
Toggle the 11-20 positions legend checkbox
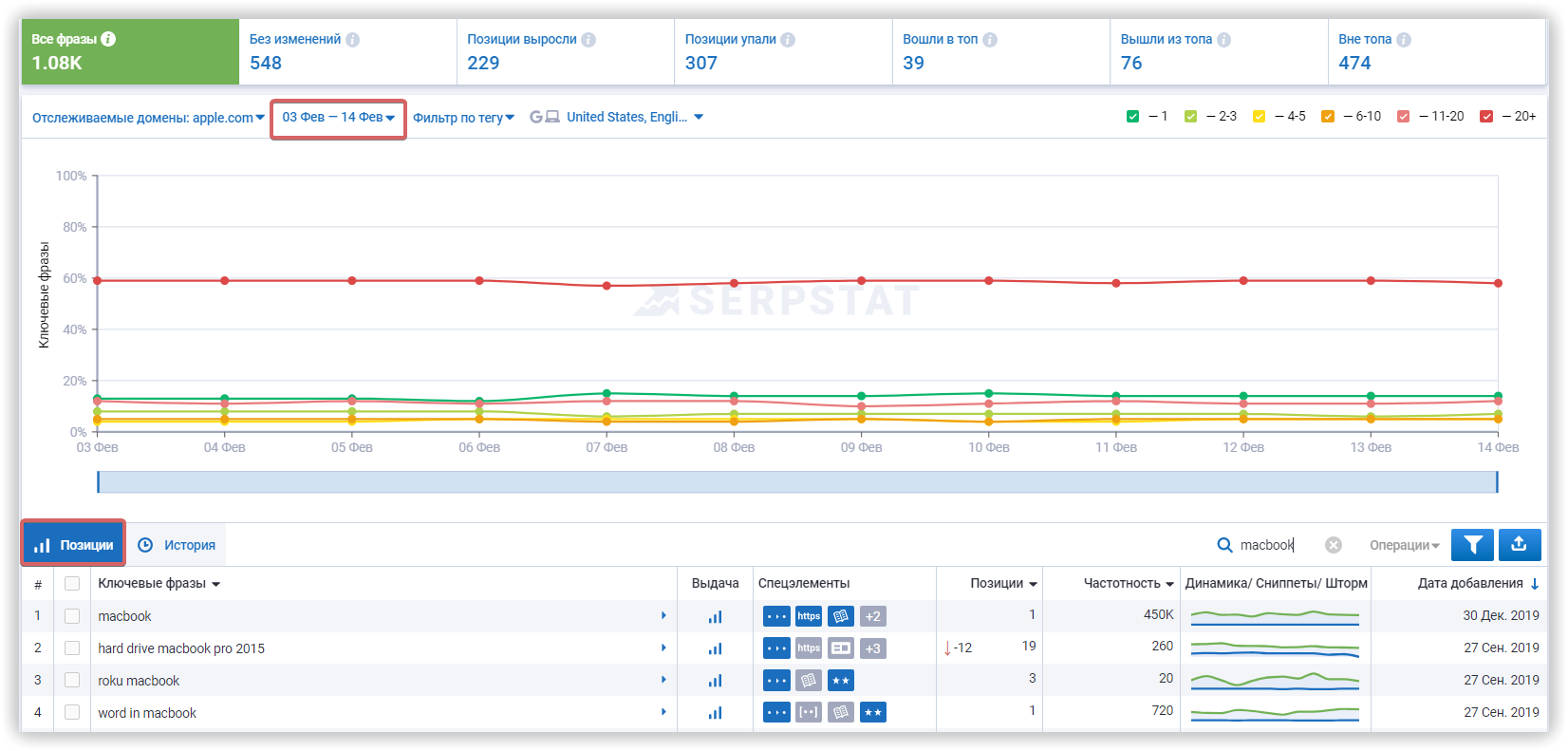click(1404, 117)
